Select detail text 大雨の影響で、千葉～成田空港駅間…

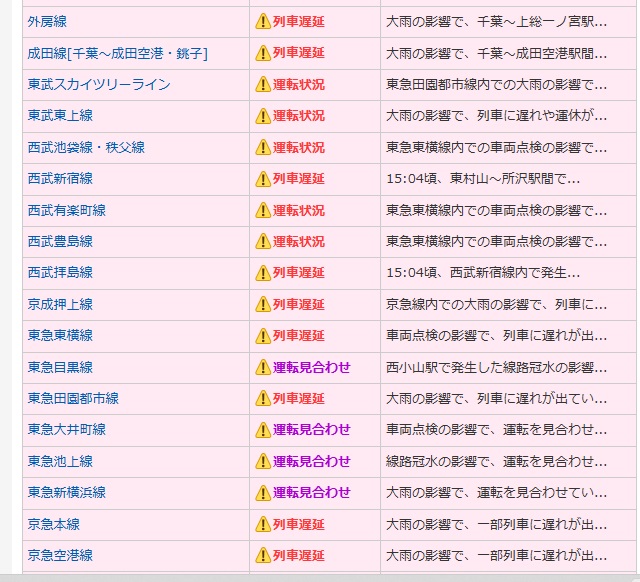point(496,53)
